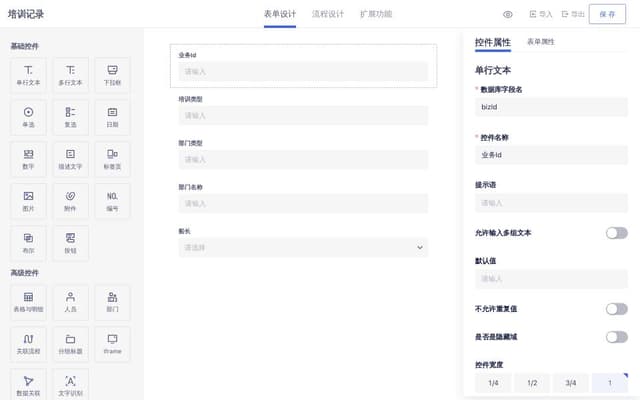
Task: Focus the 培训类型 input field
Action: (x=303, y=116)
